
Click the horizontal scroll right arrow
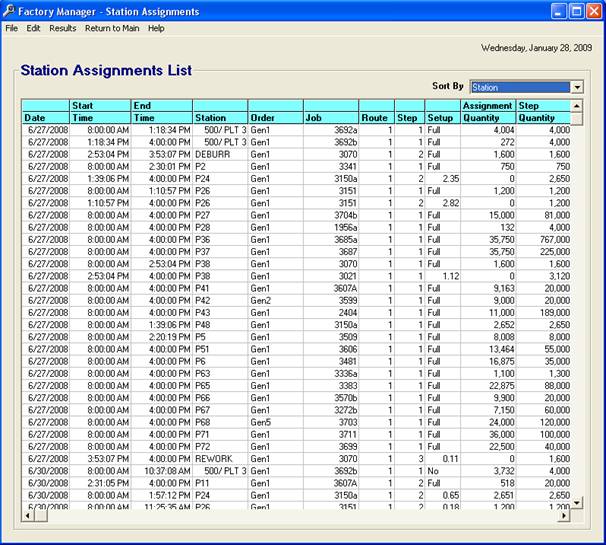pyautogui.click(x=564, y=515)
